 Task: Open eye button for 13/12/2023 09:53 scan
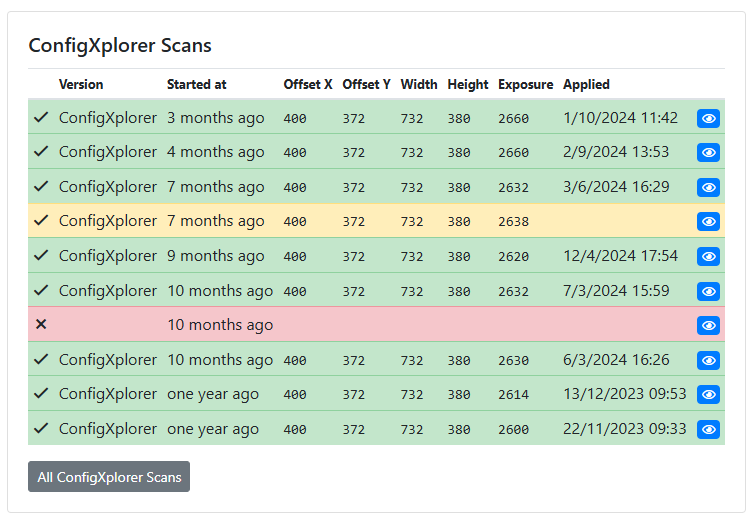coord(708,394)
